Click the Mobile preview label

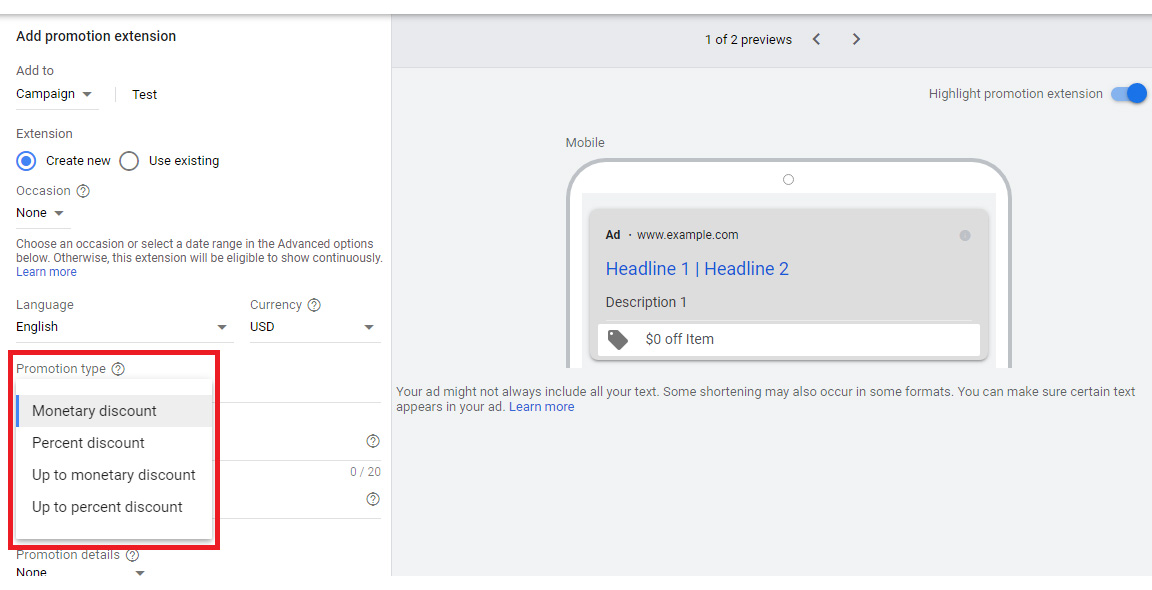pyautogui.click(x=585, y=143)
